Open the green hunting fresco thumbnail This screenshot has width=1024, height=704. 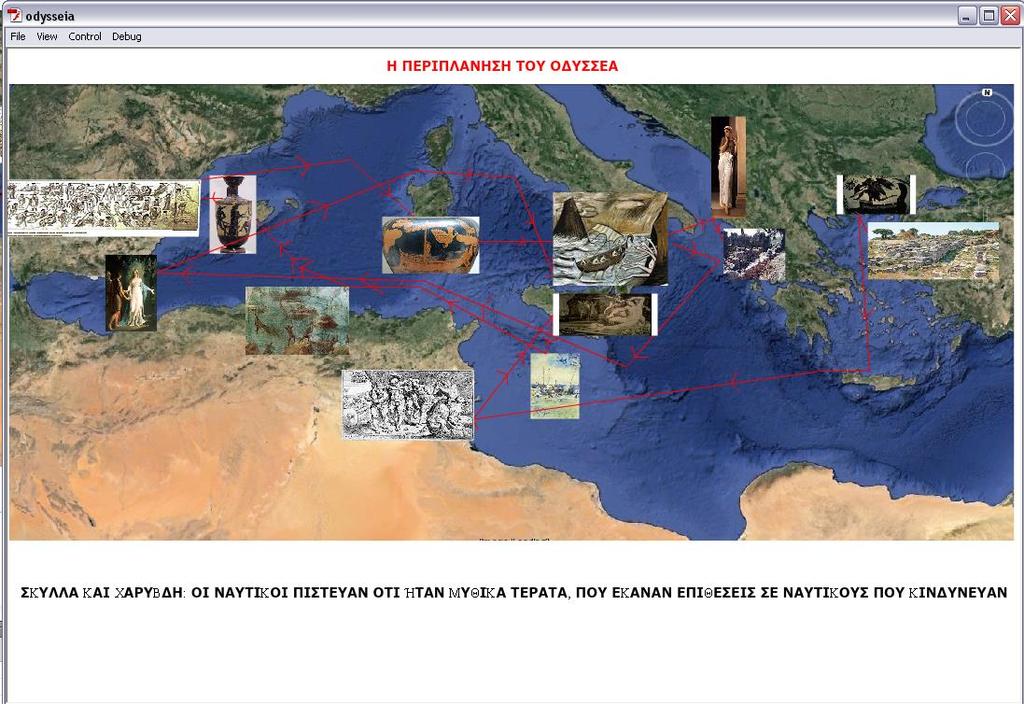tap(297, 321)
